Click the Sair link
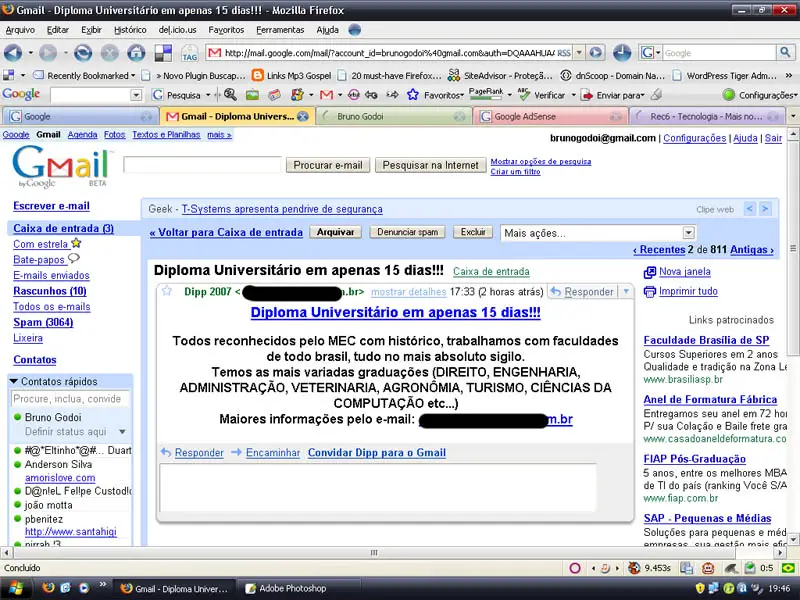Screen dimensions: 800x600 pyautogui.click(x=773, y=138)
